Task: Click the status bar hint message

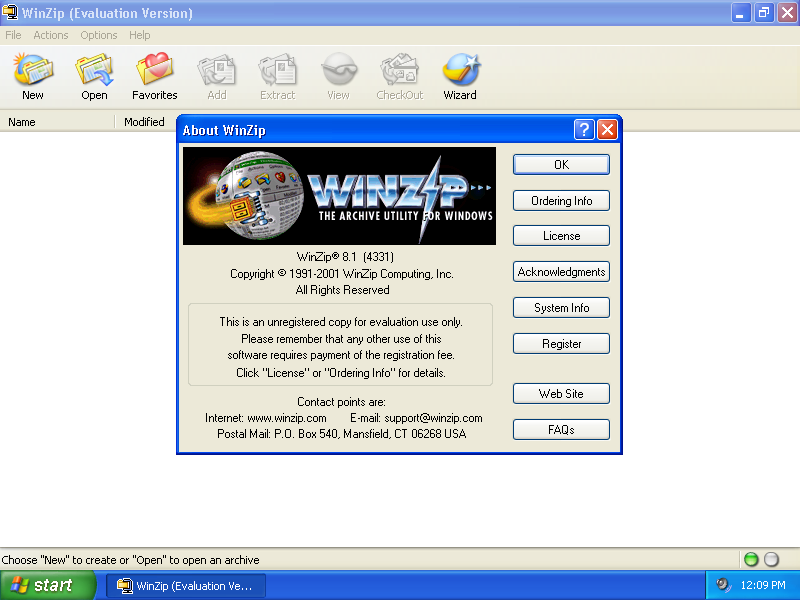Action: tap(131, 560)
